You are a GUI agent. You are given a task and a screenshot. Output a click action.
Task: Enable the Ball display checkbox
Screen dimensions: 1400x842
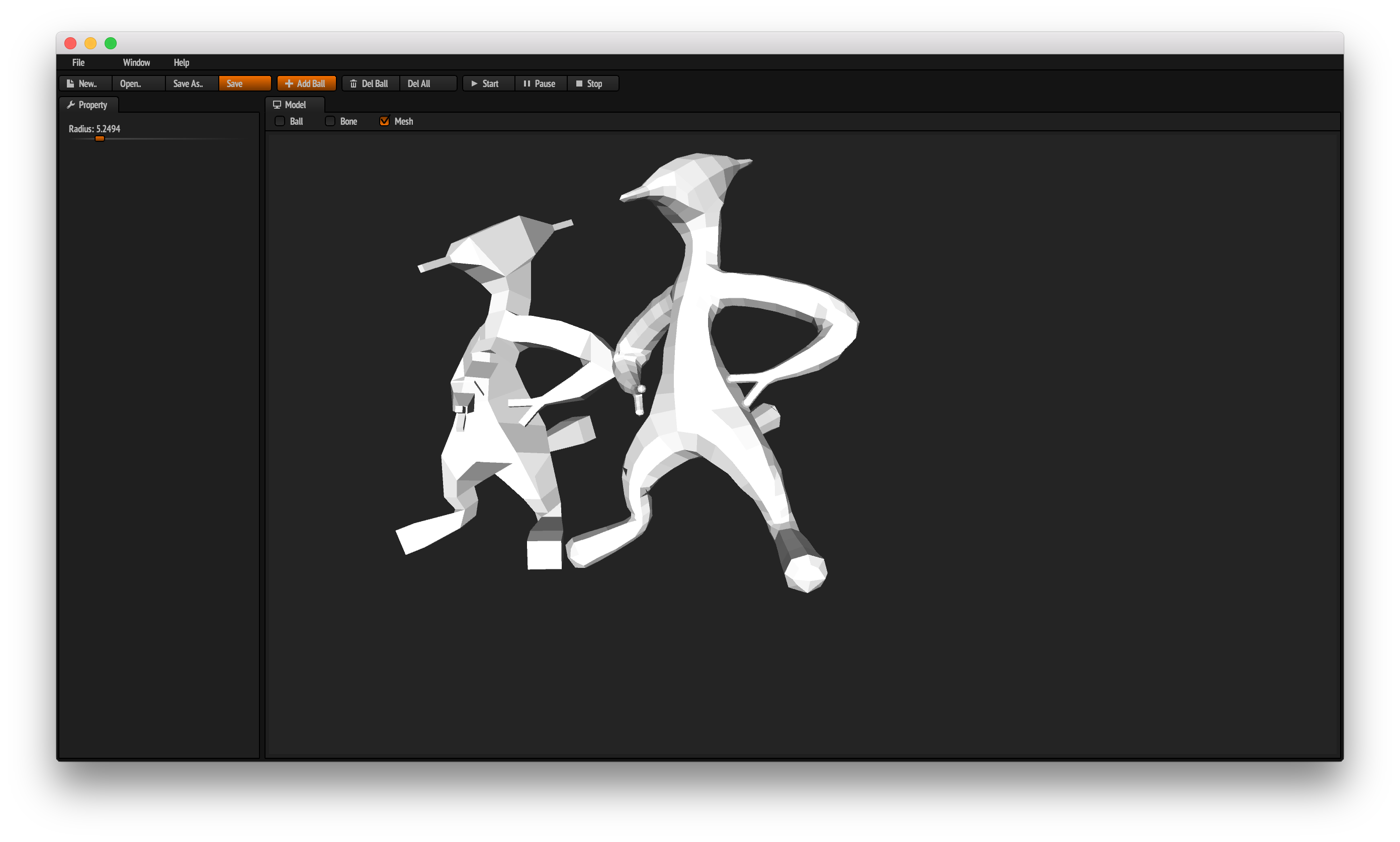pos(280,121)
